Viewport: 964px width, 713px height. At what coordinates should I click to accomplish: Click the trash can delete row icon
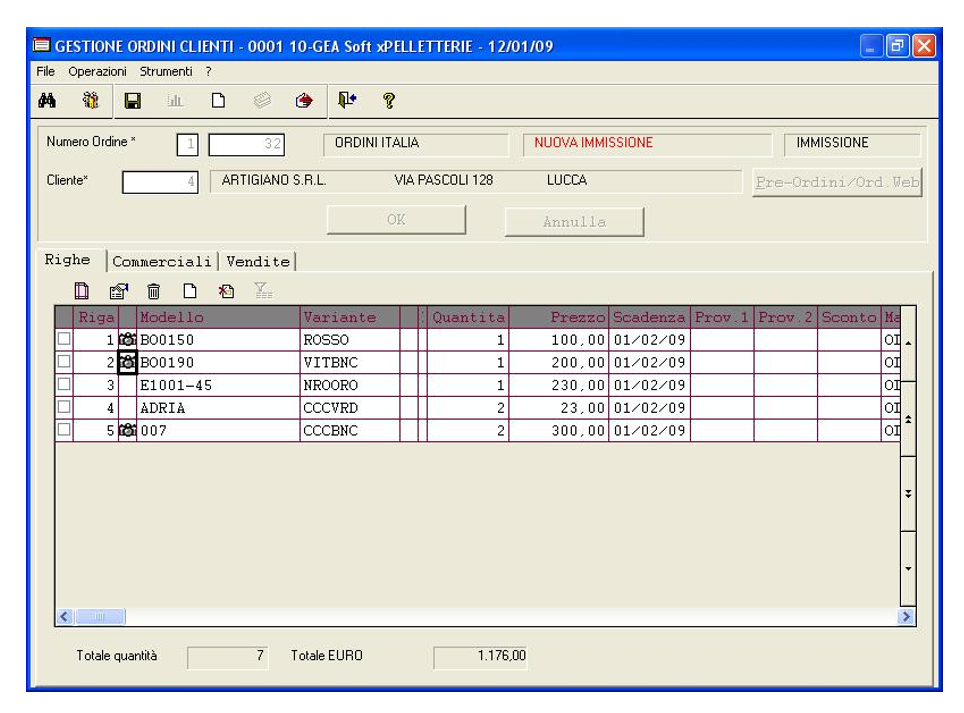(154, 291)
